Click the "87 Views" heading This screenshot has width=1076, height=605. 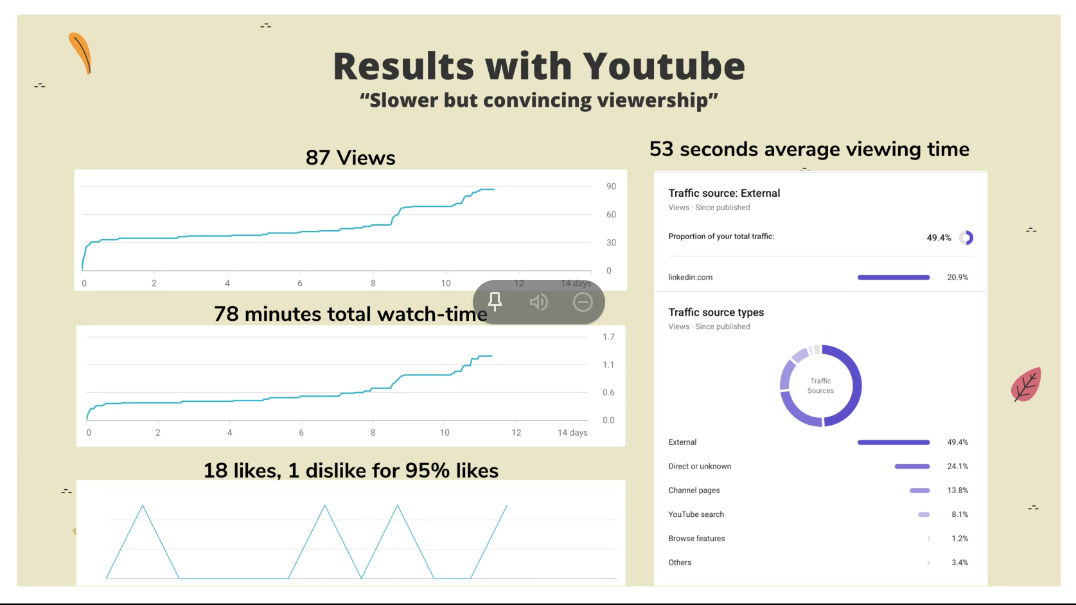pyautogui.click(x=351, y=158)
